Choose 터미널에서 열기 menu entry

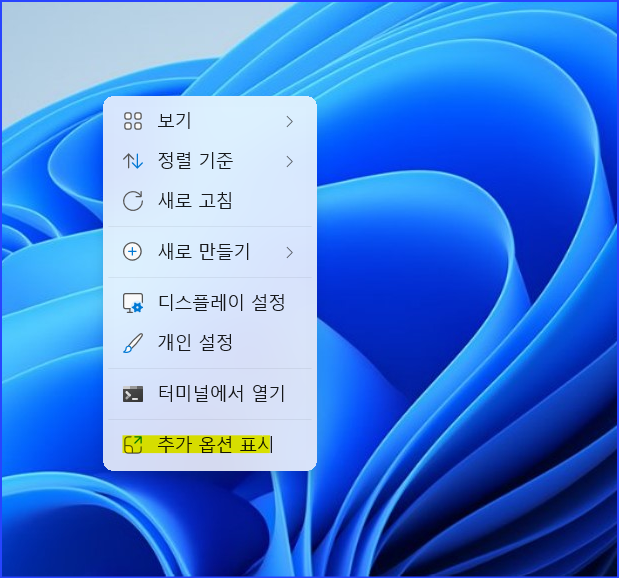210,394
